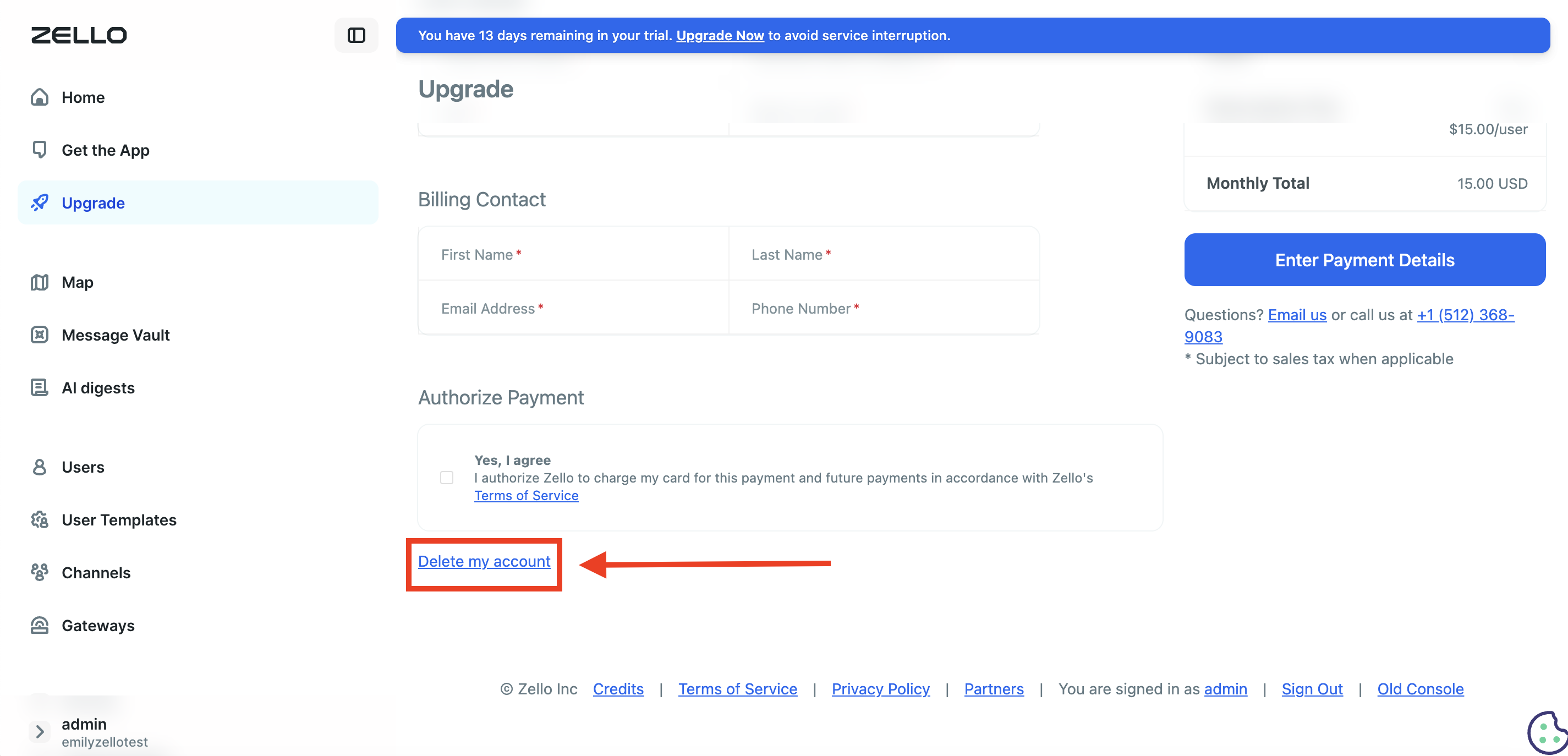Viewport: 1568px width, 756px height.
Task: Open the Credits footer link
Action: click(618, 689)
